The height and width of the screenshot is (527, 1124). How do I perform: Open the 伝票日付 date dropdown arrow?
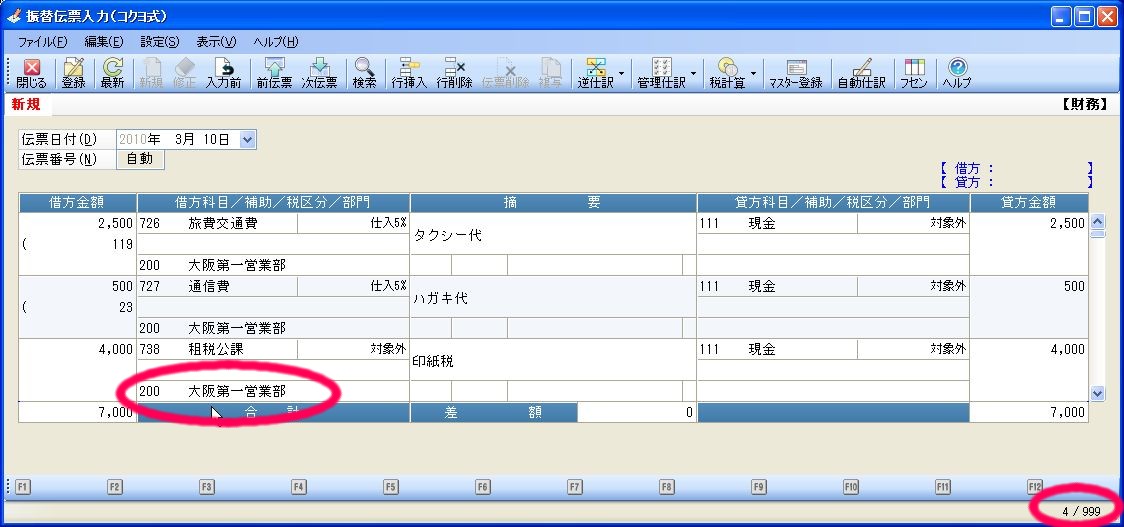(247, 140)
